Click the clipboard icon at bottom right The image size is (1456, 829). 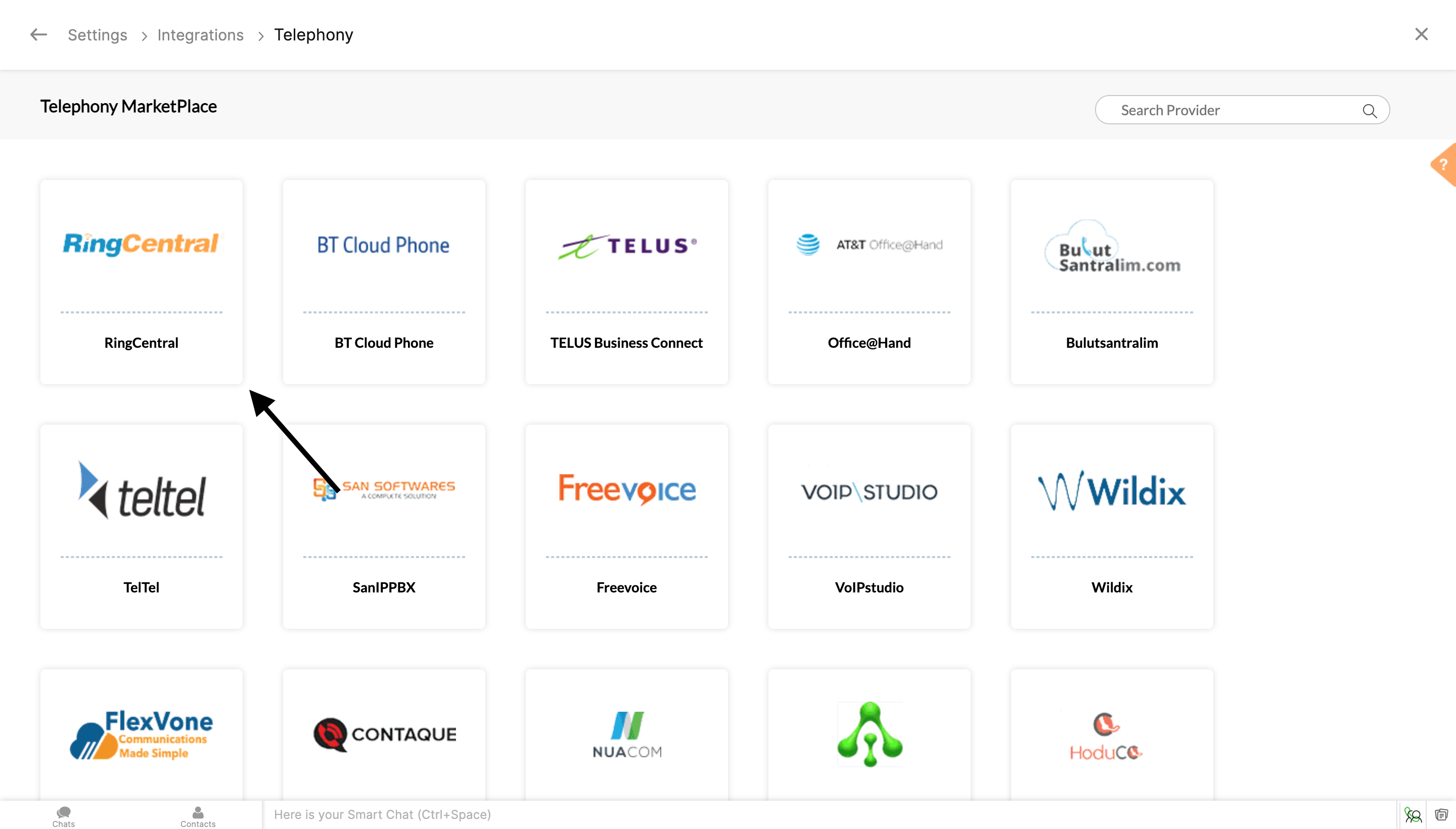coord(1441,815)
